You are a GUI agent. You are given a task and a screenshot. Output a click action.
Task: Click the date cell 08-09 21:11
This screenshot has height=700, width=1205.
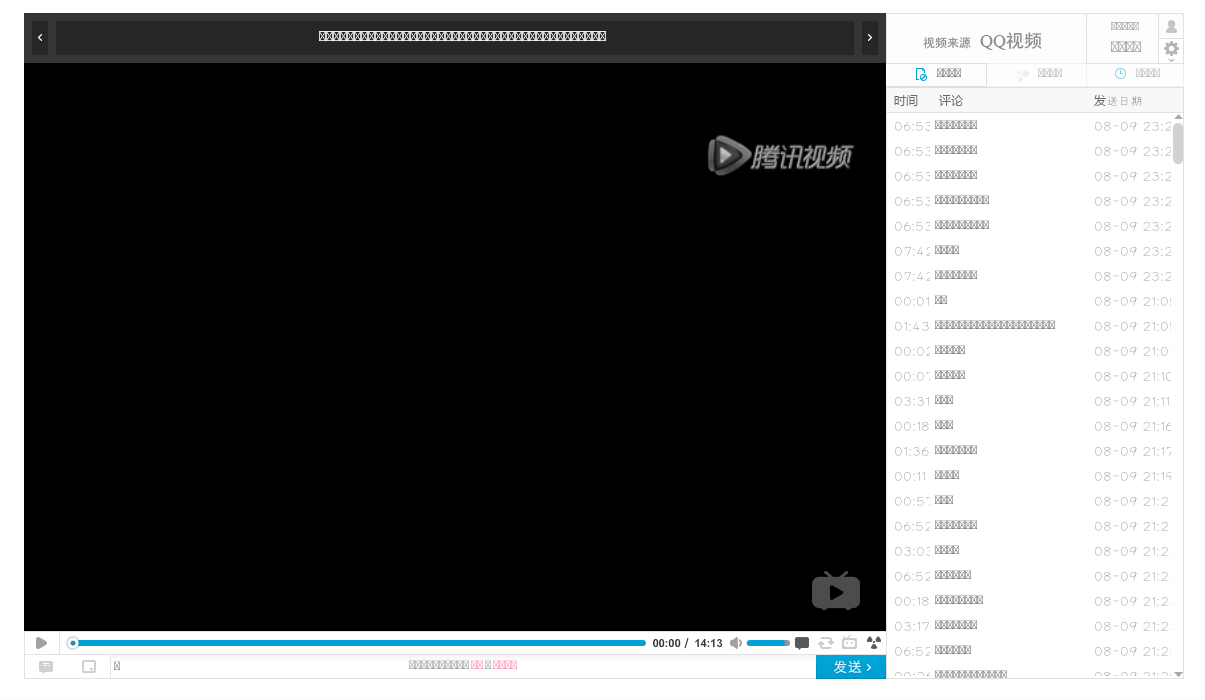pyautogui.click(x=1132, y=401)
